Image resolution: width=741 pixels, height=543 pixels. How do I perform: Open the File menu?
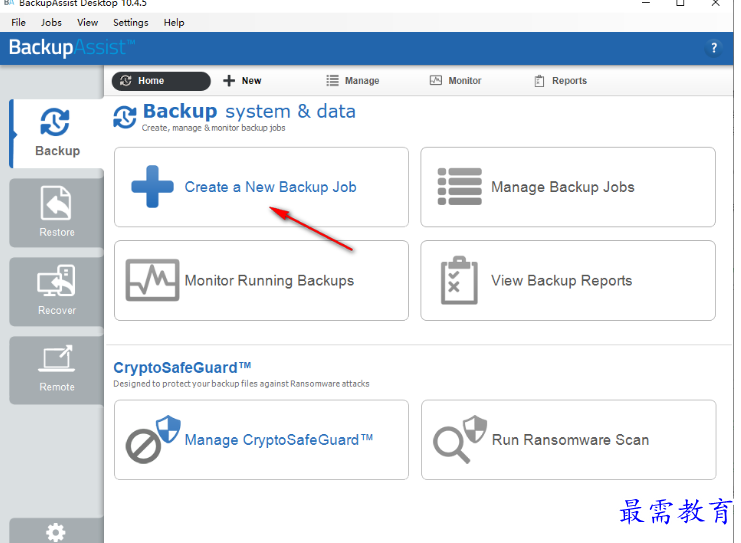pyautogui.click(x=18, y=23)
